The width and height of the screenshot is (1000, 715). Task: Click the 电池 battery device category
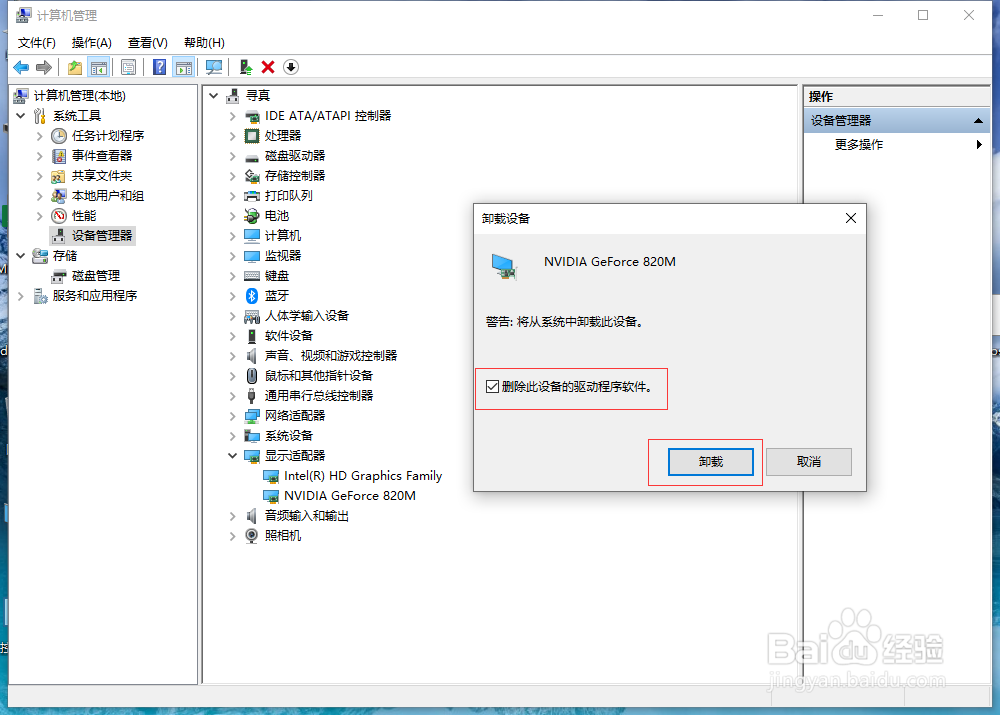(277, 216)
